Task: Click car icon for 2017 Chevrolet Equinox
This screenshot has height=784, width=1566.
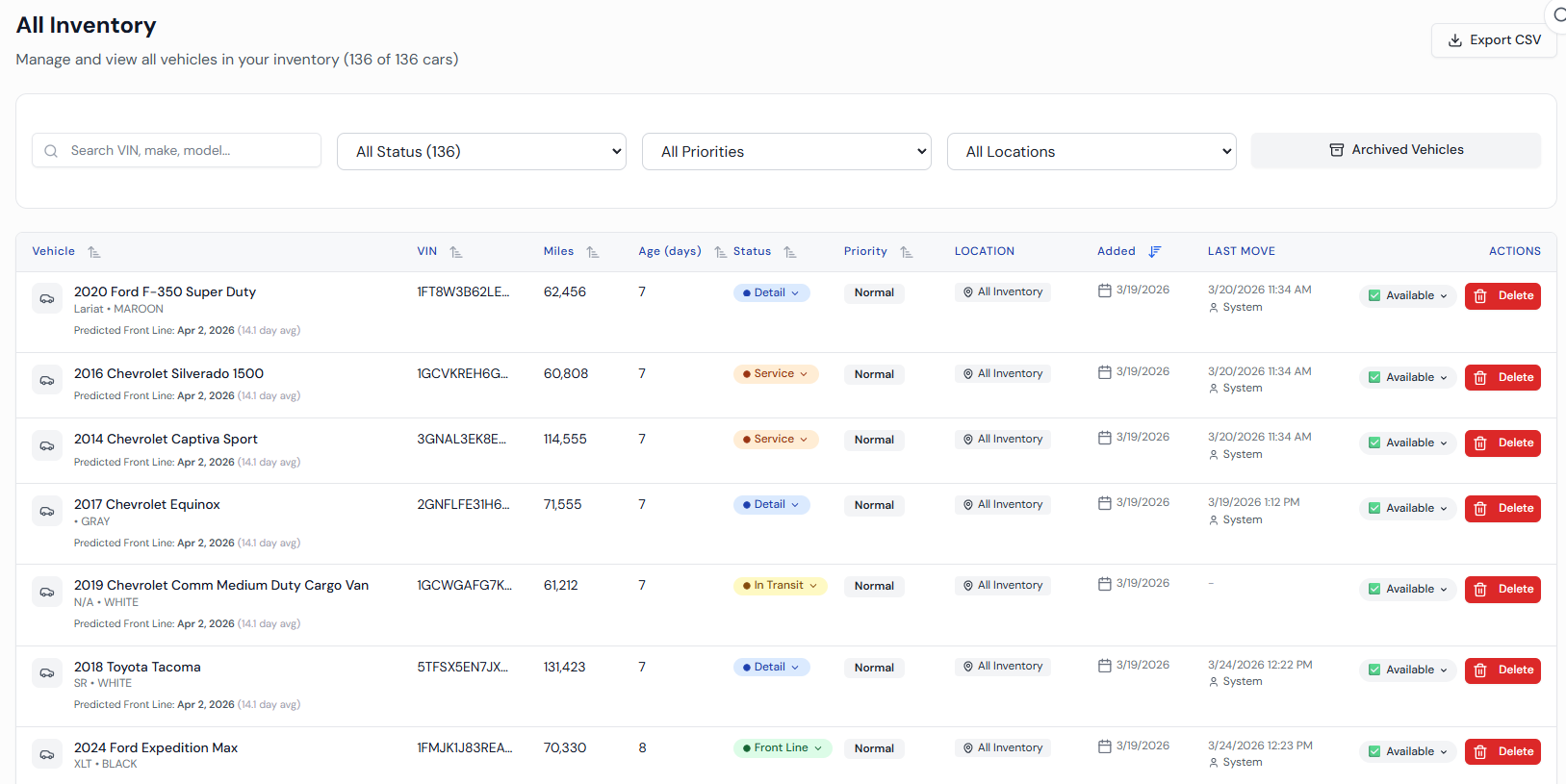Action: pos(47,512)
